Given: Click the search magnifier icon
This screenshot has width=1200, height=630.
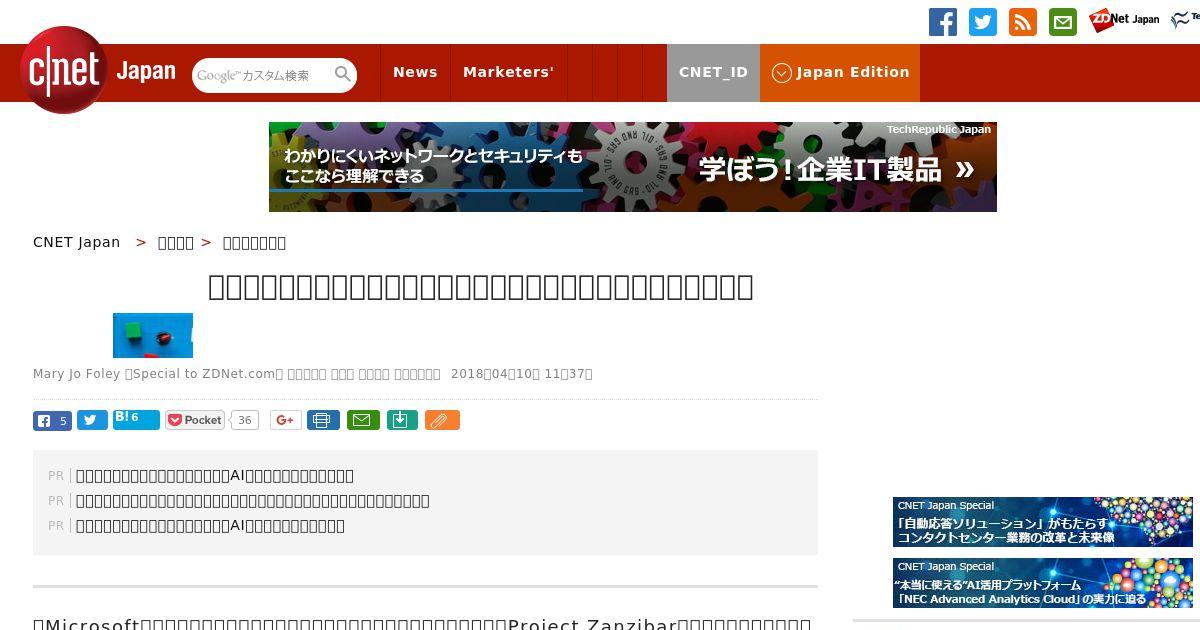Looking at the screenshot, I should click(x=343, y=74).
